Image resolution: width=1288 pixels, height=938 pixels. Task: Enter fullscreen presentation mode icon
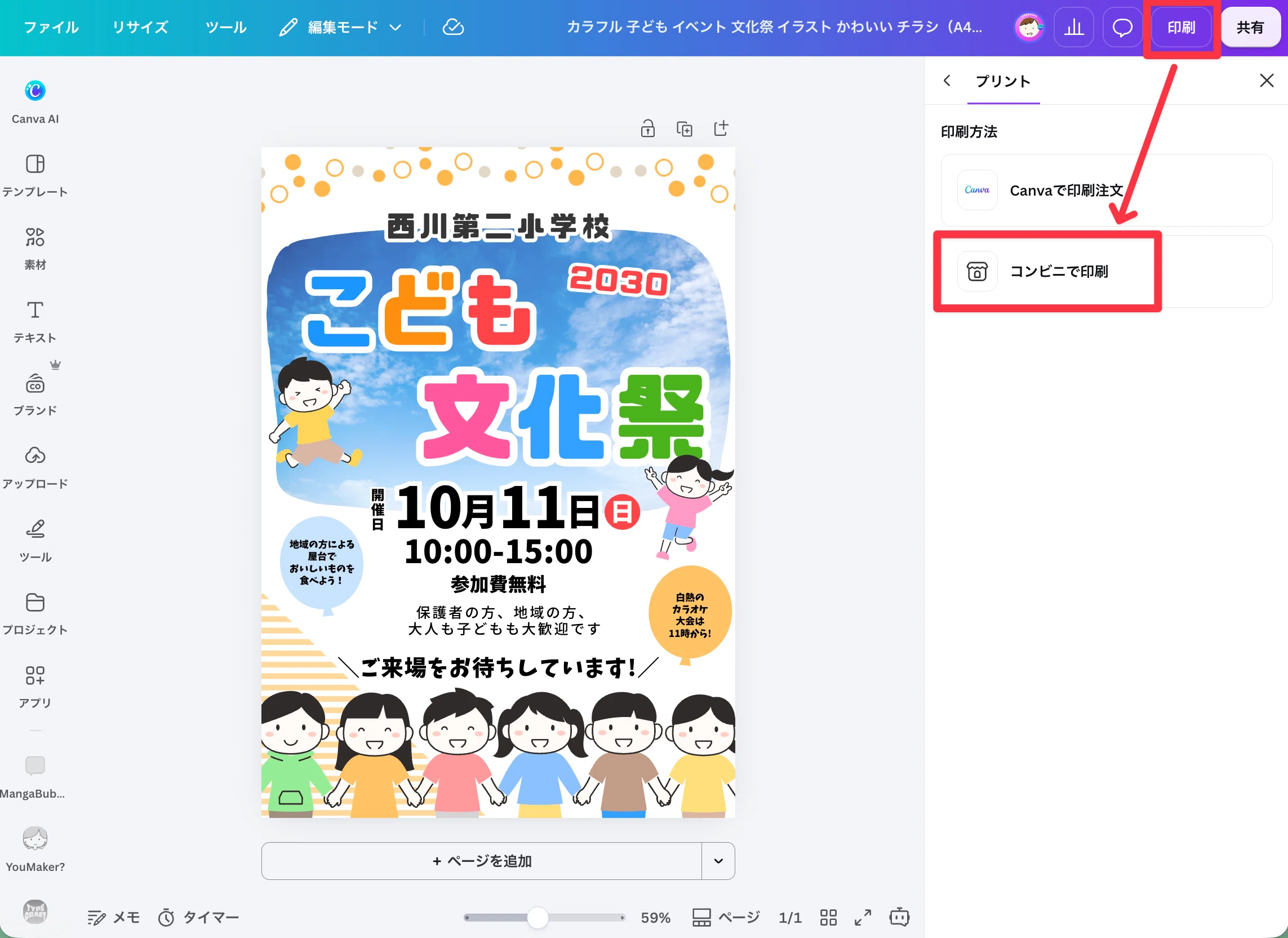pos(863,917)
